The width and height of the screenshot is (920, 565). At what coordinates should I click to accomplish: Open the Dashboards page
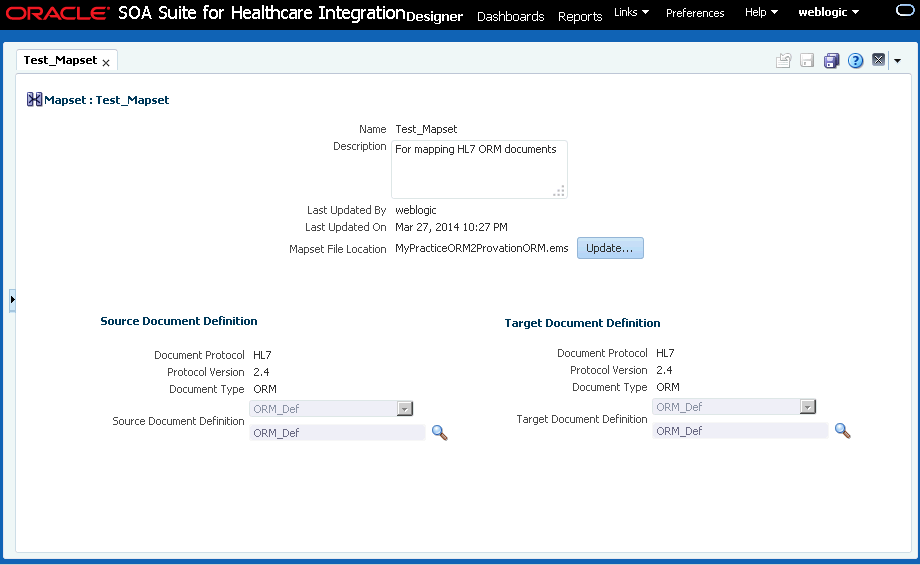pos(510,16)
